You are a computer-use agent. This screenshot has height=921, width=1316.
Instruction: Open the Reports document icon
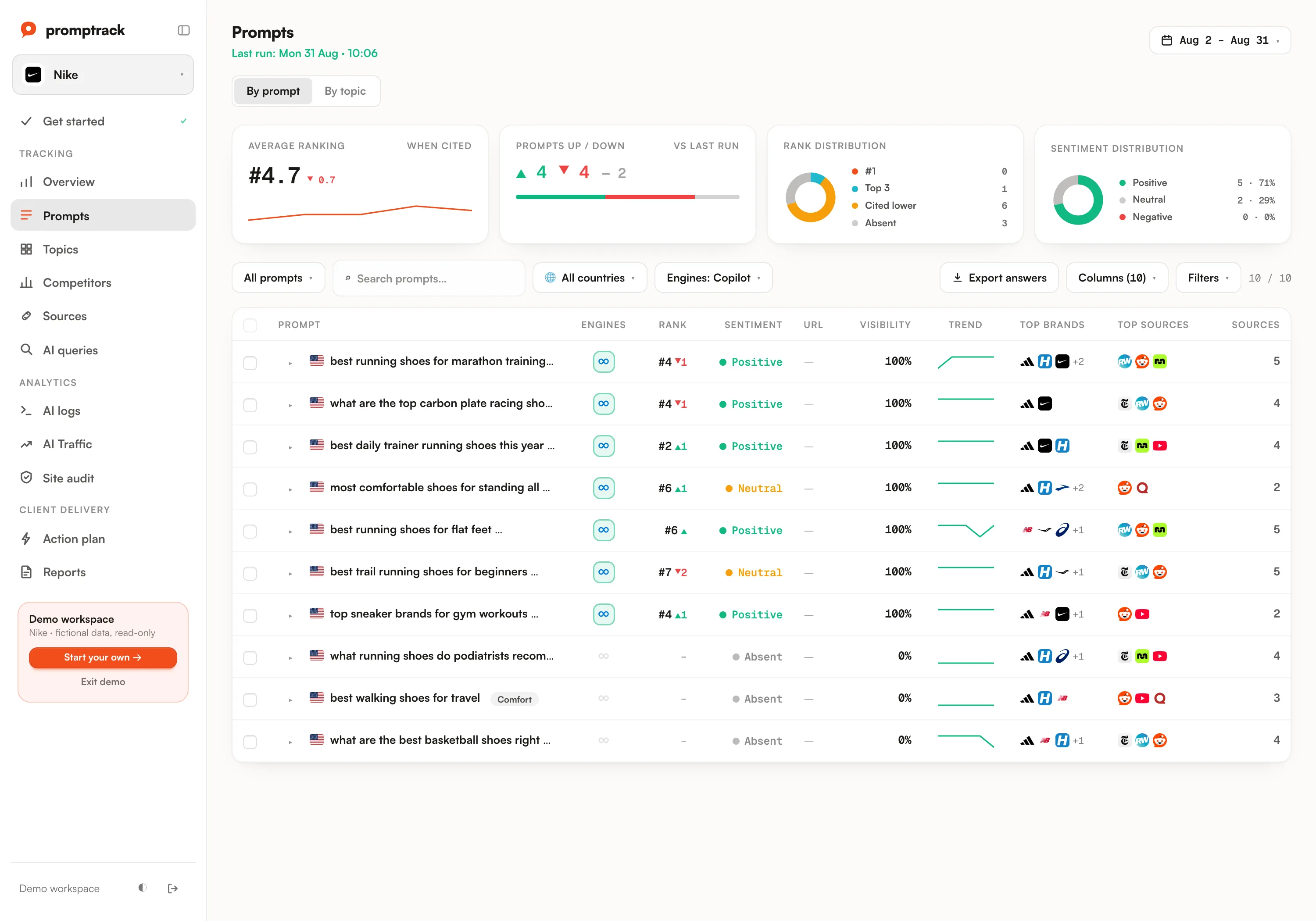26,571
